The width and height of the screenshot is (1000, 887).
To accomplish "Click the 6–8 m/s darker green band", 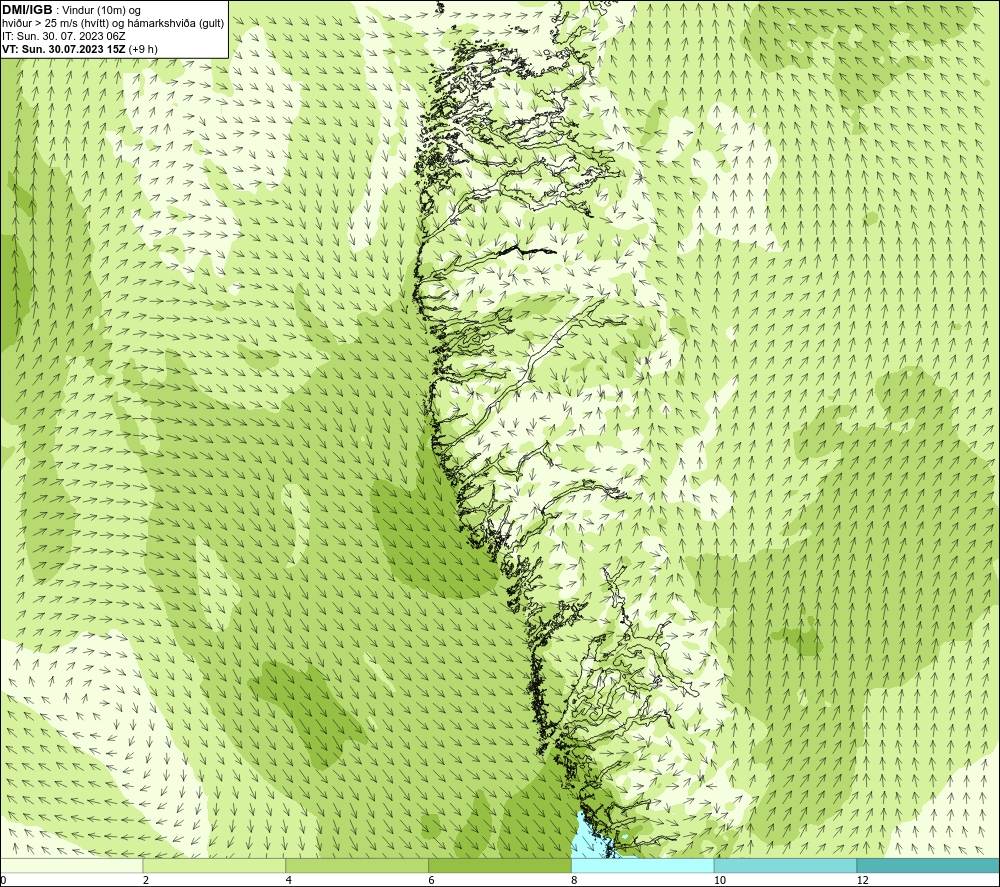I will pos(500,865).
